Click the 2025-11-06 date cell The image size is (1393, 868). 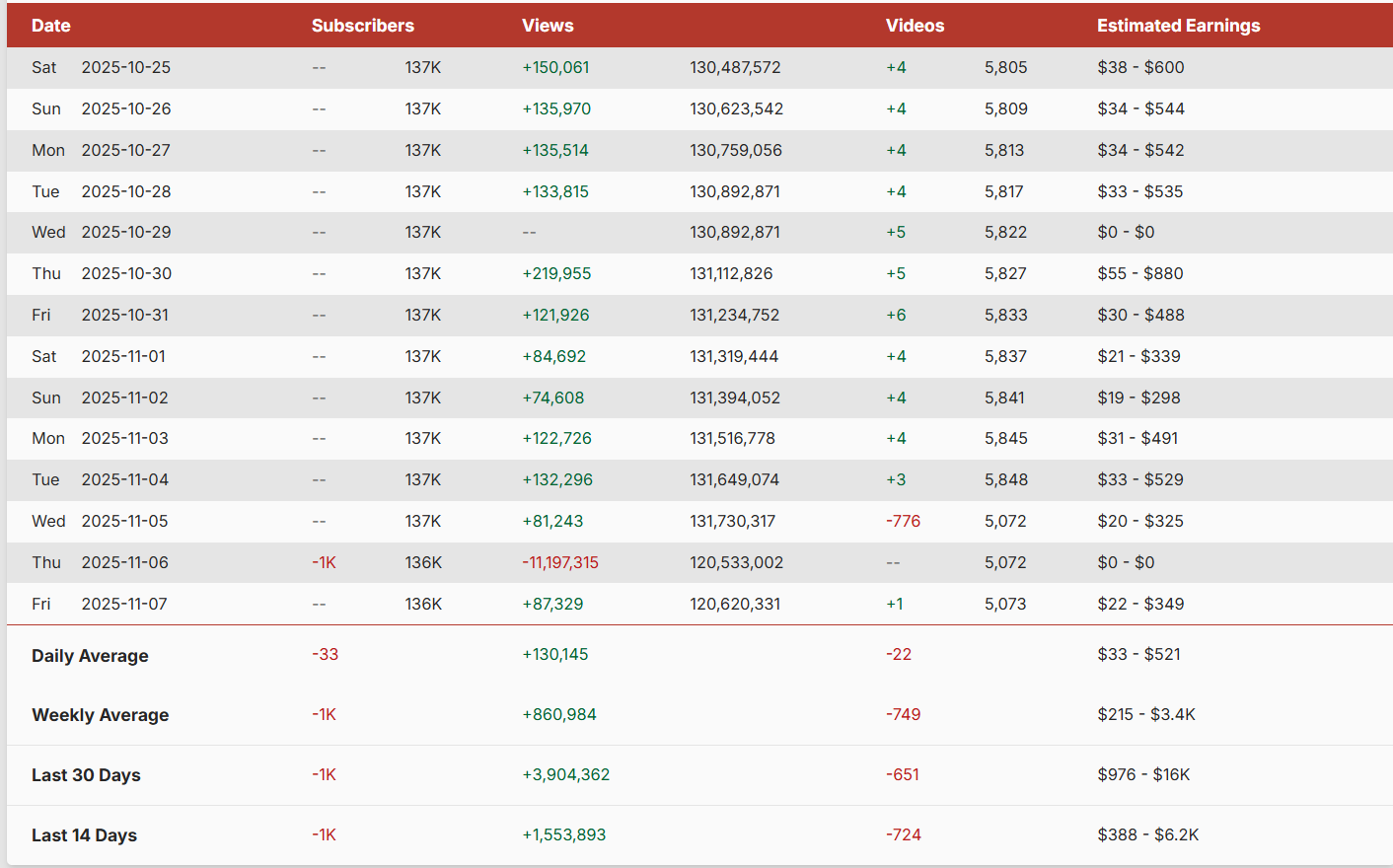pyautogui.click(x=124, y=562)
